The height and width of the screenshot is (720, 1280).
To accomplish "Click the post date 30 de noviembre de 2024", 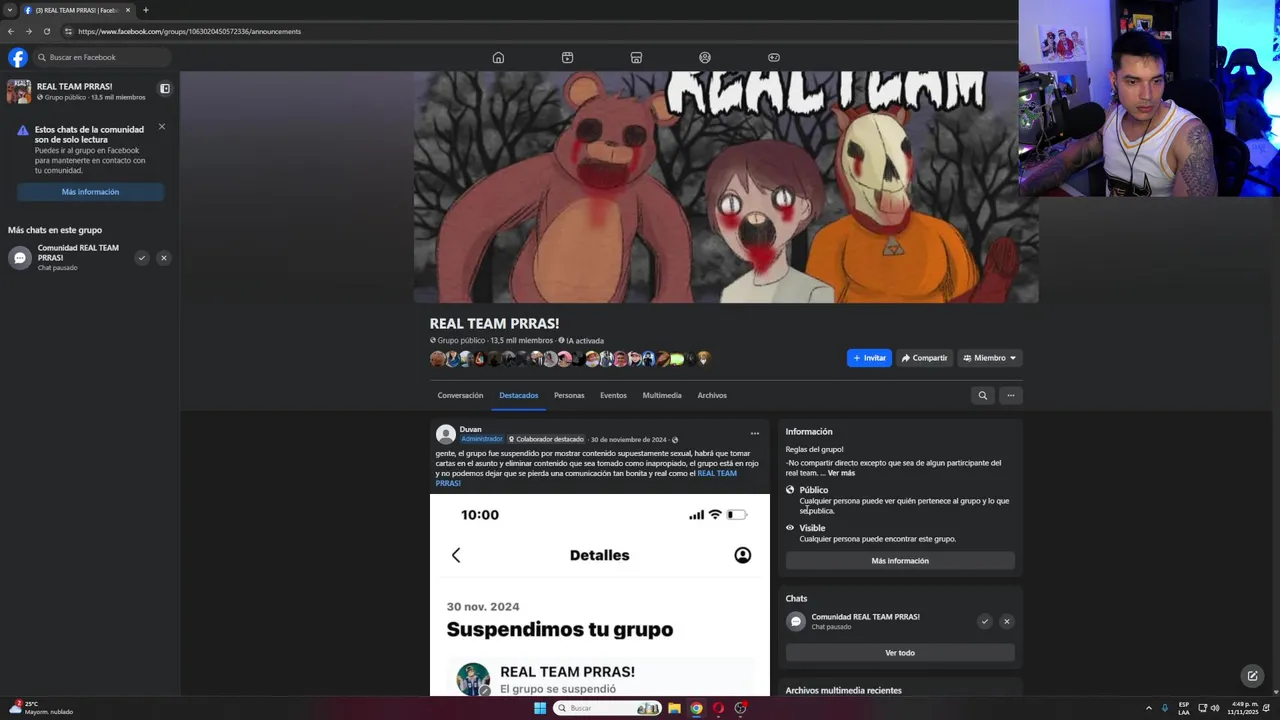I will click(x=628, y=439).
